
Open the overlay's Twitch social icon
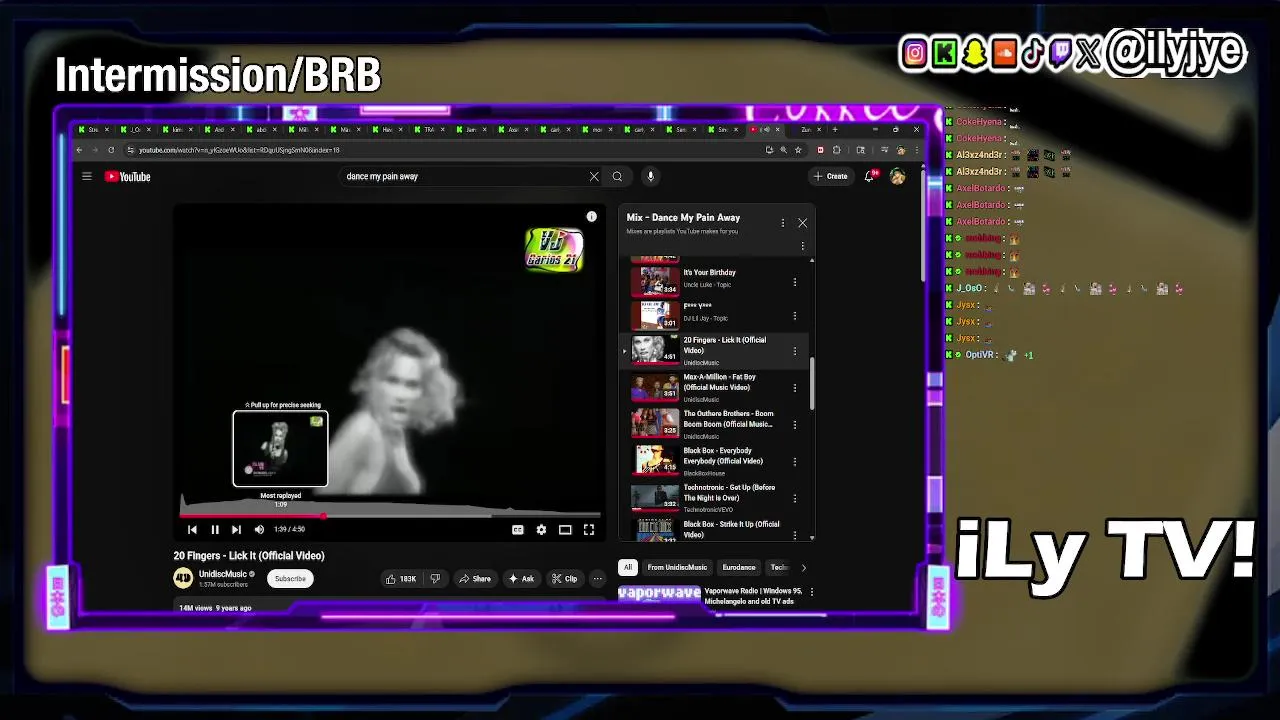(1061, 53)
